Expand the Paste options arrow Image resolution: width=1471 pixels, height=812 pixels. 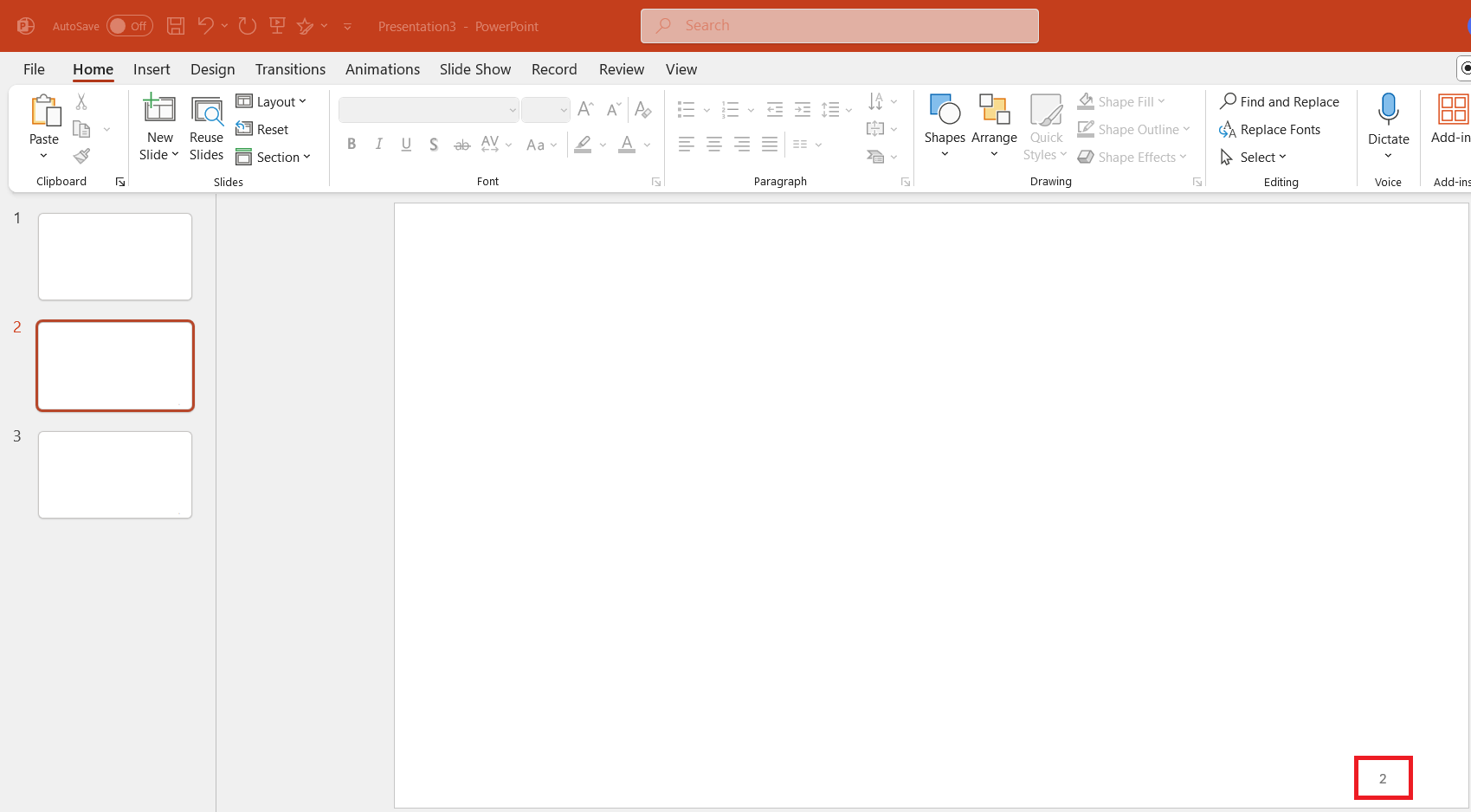point(44,156)
